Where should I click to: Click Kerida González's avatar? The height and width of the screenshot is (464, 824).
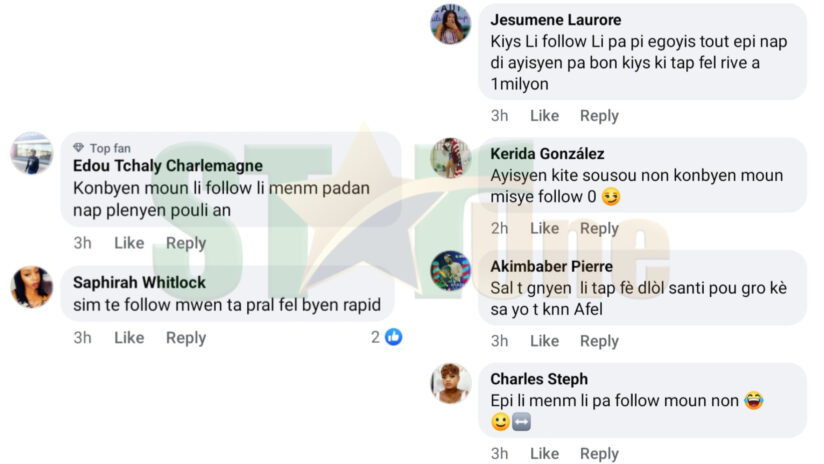click(450, 158)
